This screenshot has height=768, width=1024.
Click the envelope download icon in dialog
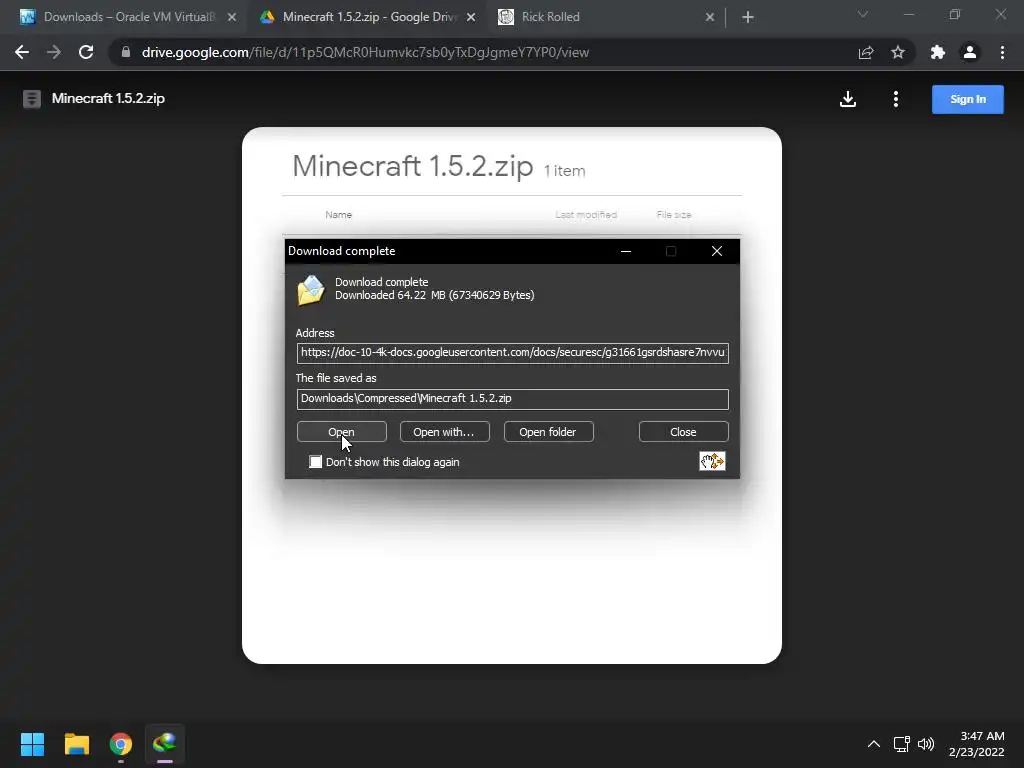click(311, 289)
